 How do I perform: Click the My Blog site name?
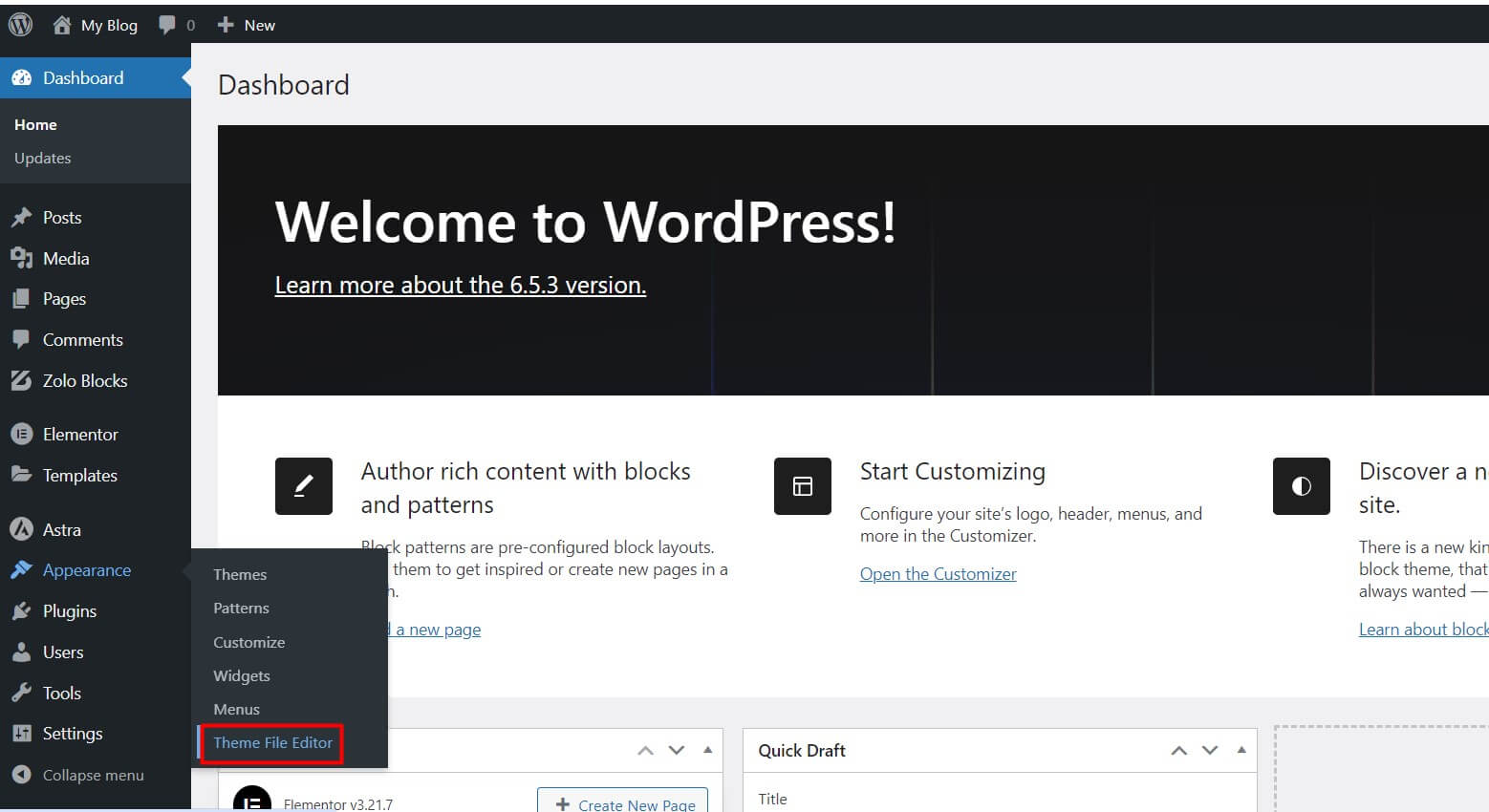[x=109, y=25]
